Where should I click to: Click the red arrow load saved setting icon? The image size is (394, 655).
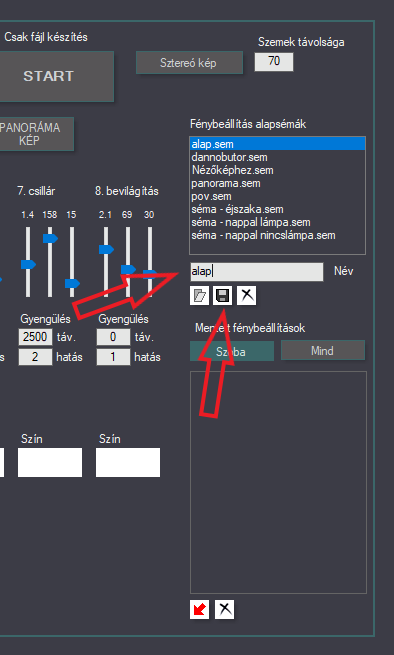coord(199,609)
